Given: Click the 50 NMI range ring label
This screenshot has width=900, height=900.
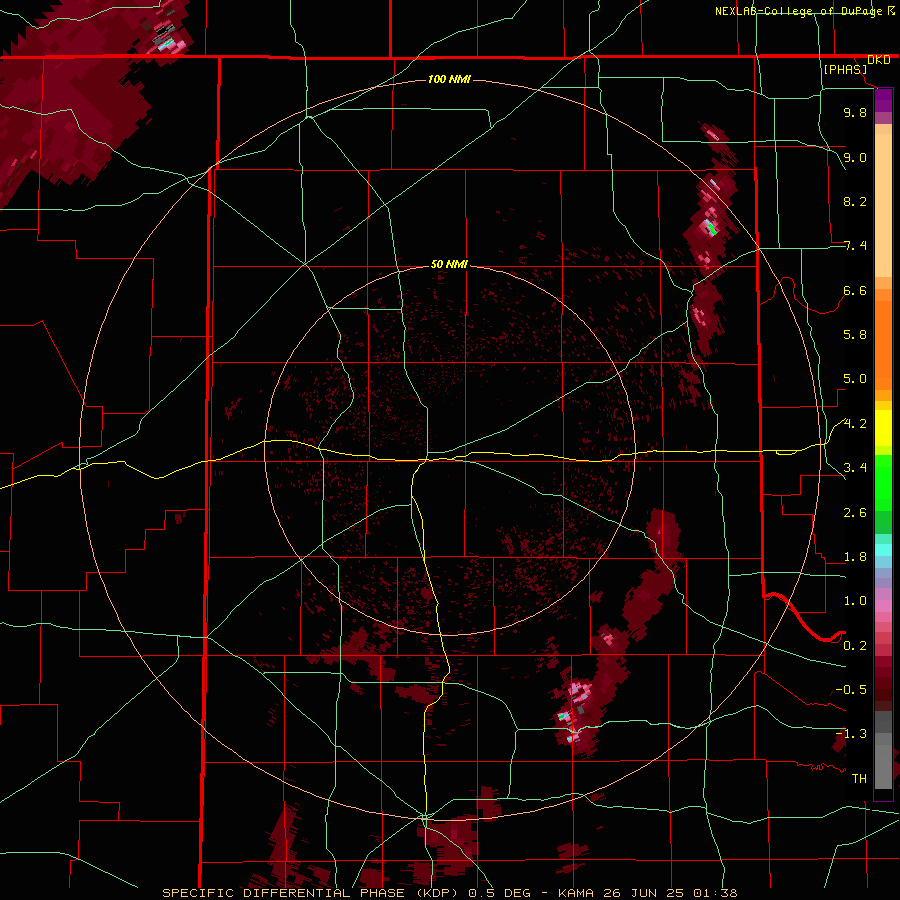Looking at the screenshot, I should pyautogui.click(x=449, y=264).
